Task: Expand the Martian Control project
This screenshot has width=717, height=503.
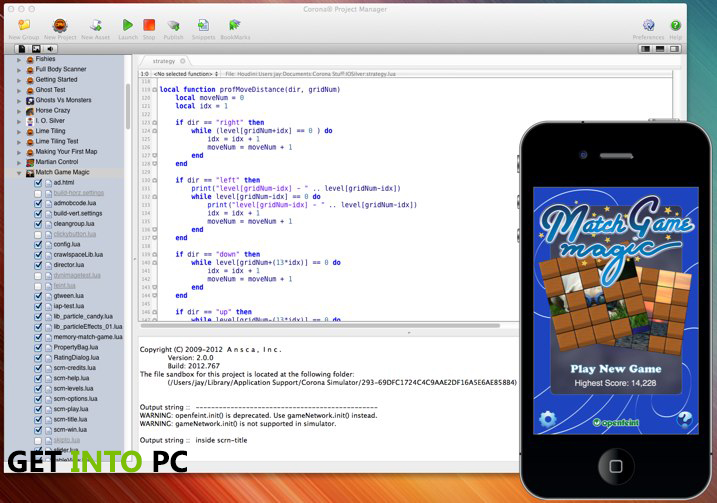Action: click(19, 163)
